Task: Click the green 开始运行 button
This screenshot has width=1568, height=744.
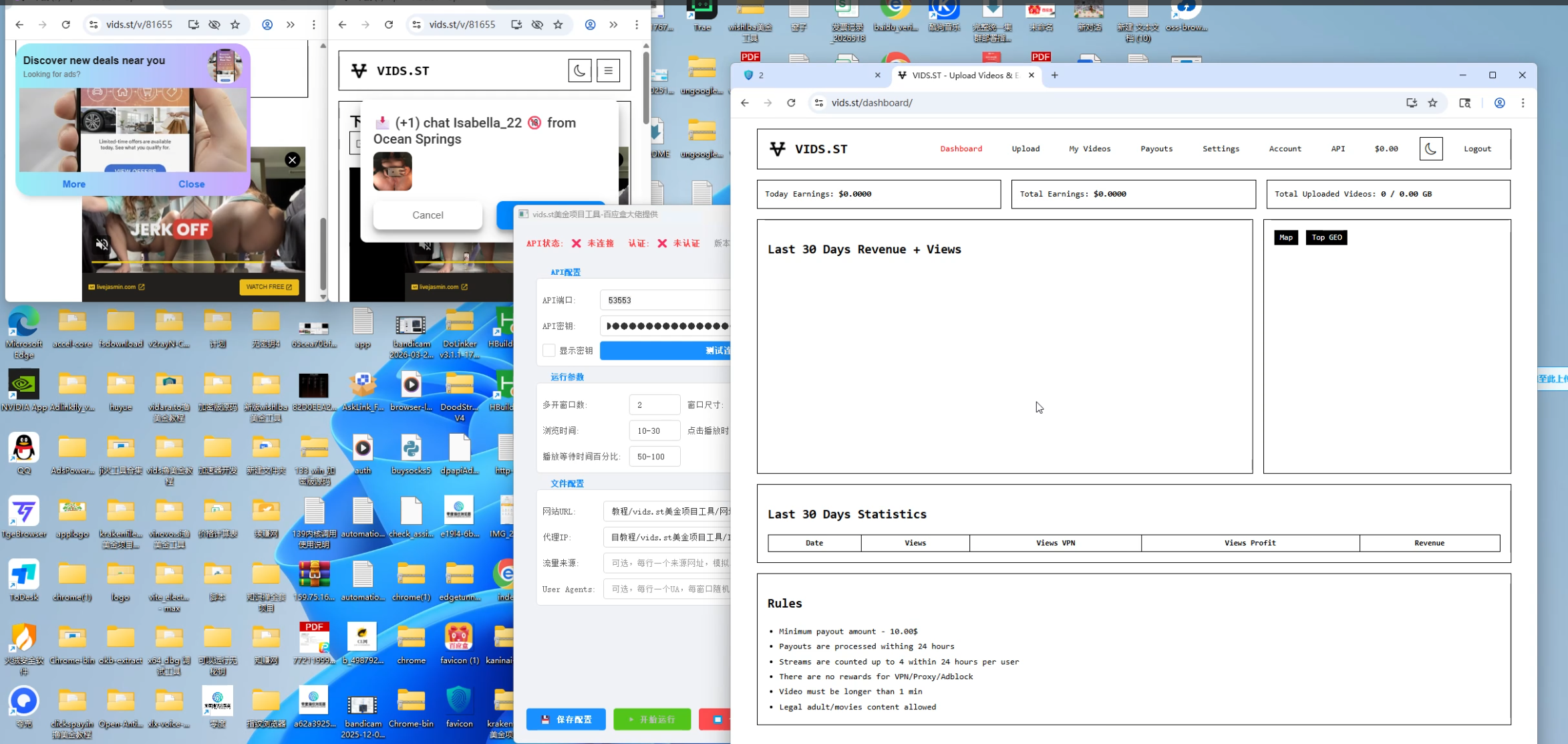Action: pos(652,719)
